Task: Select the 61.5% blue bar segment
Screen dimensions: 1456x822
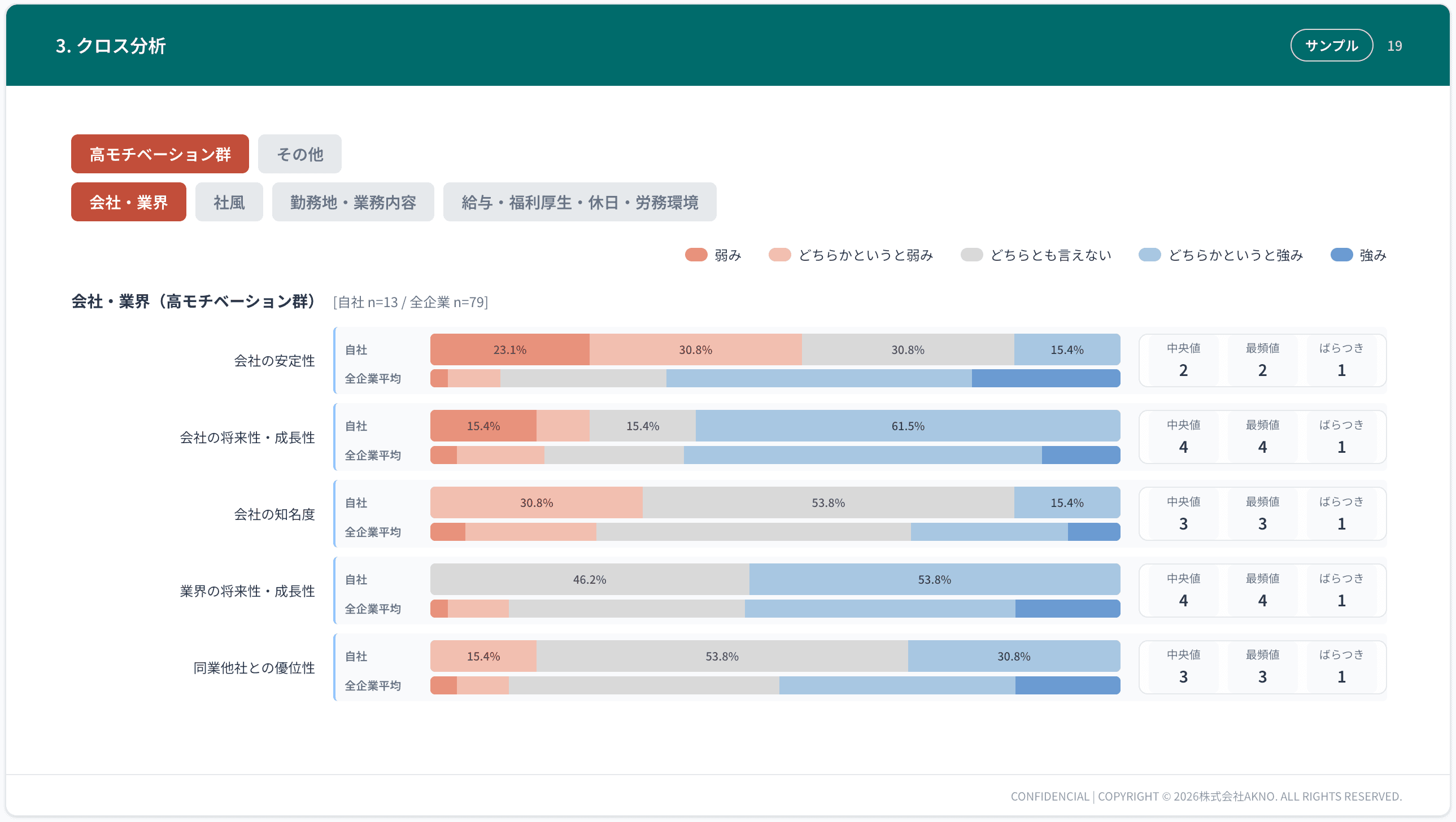Action: (x=906, y=426)
